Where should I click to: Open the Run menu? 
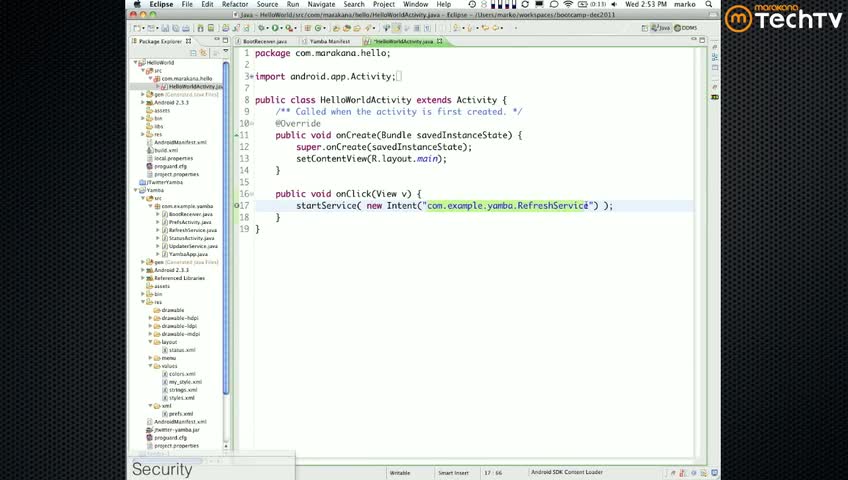(x=293, y=4)
